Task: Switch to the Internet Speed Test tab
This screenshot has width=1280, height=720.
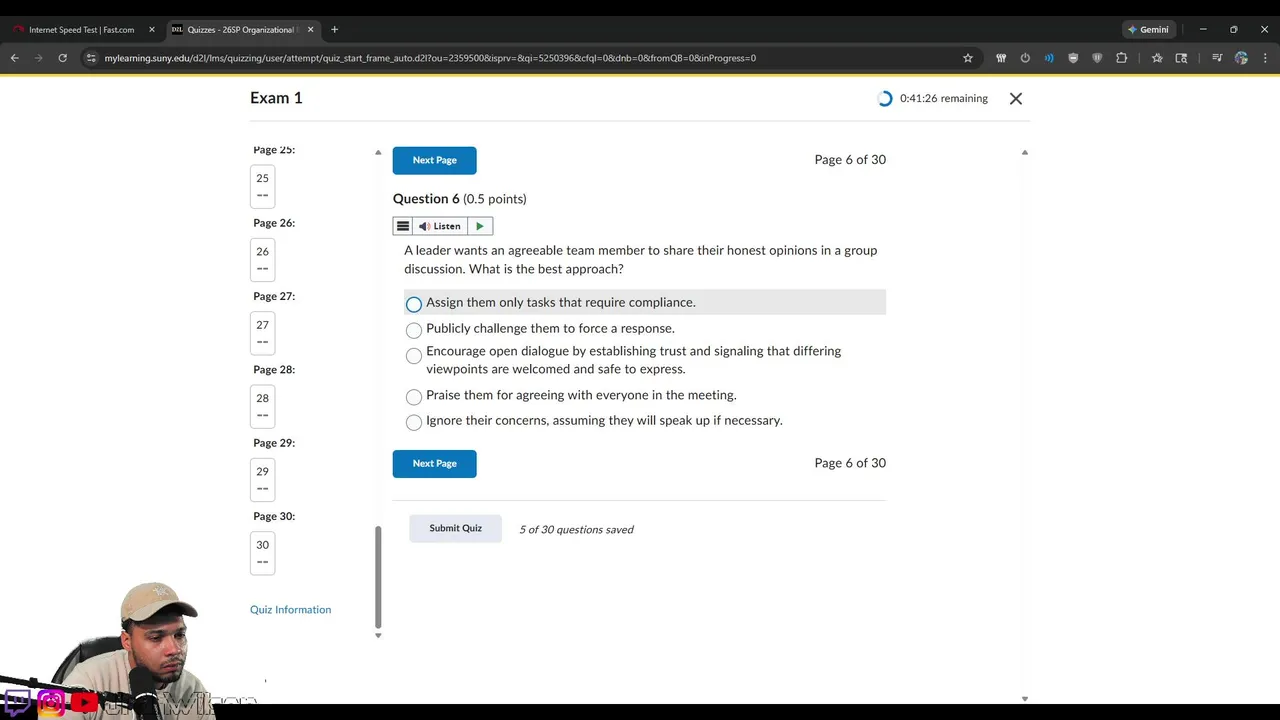Action: click(x=82, y=30)
